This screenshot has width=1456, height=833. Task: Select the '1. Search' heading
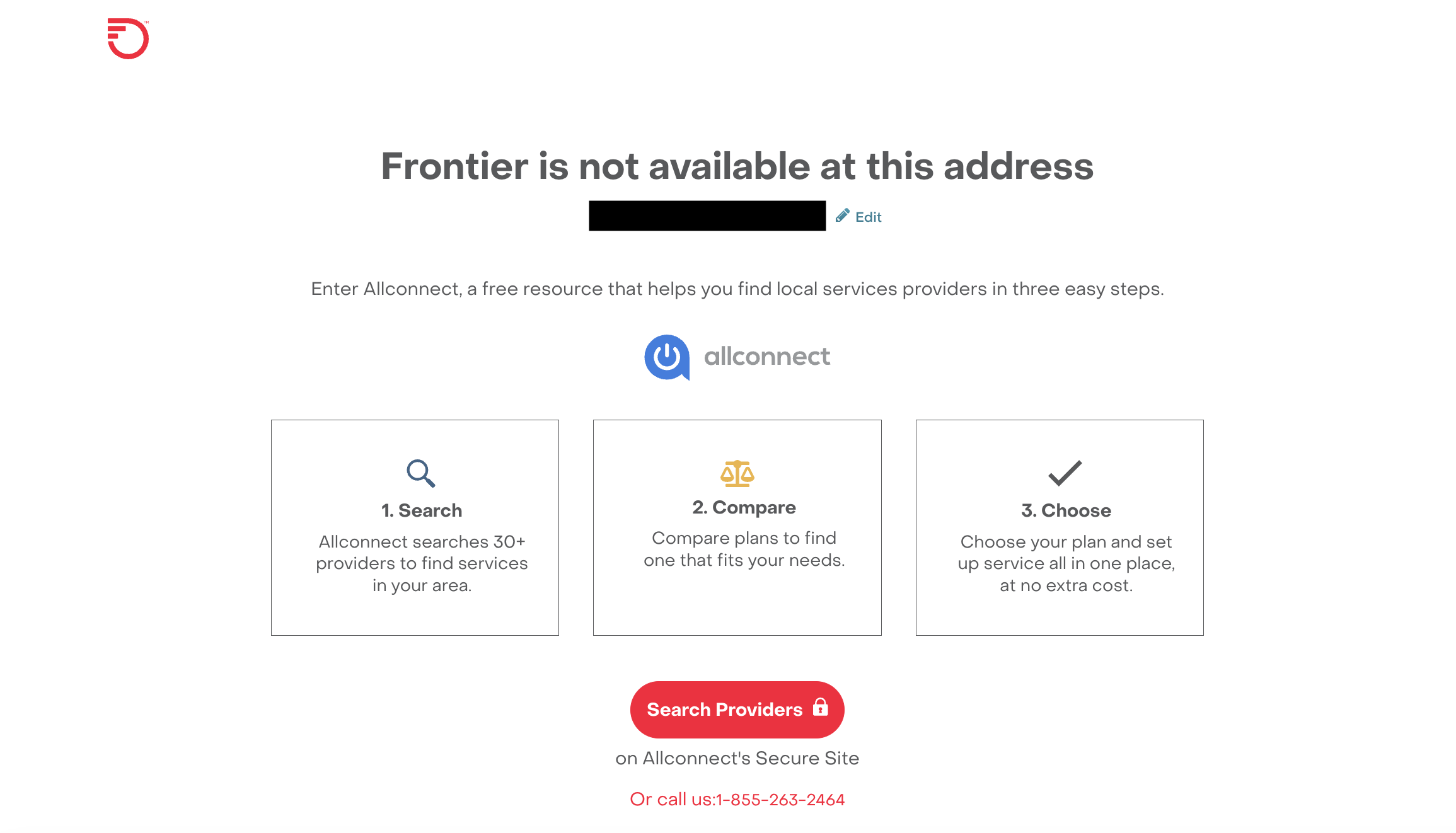pos(422,510)
